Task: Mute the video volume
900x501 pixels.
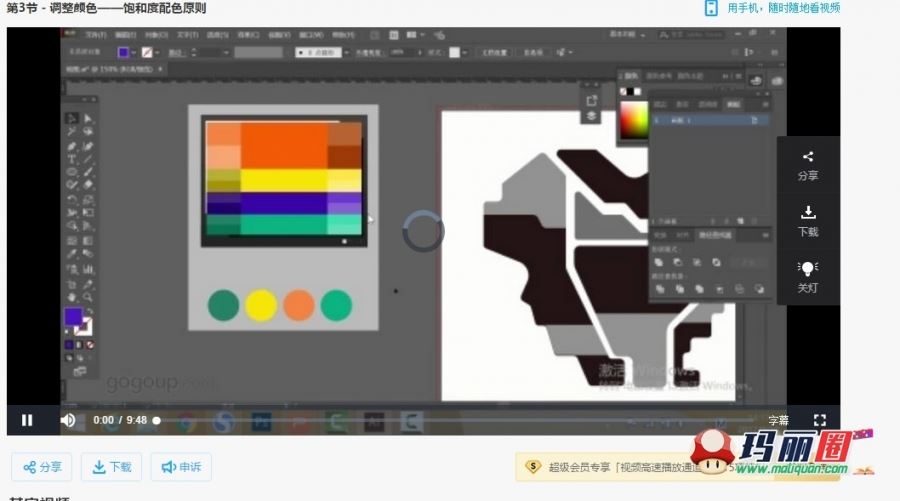Action: pyautogui.click(x=68, y=420)
